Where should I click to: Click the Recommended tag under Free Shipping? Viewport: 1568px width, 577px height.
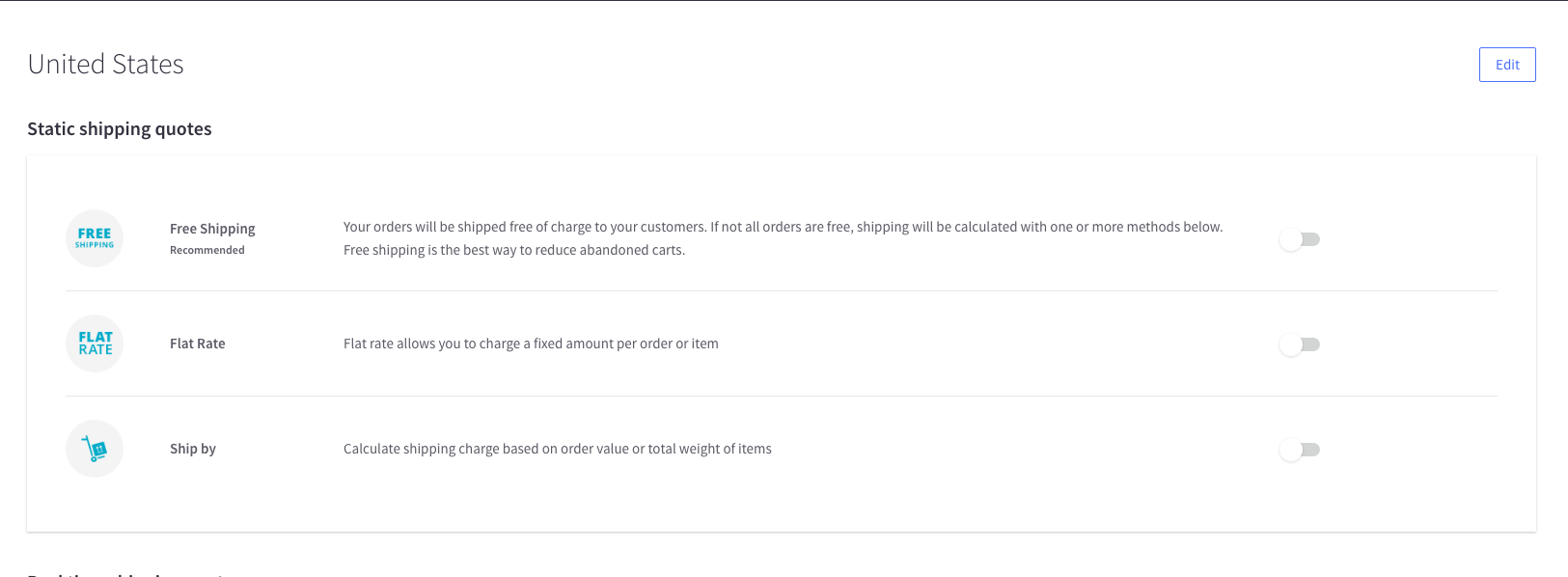[x=207, y=251]
